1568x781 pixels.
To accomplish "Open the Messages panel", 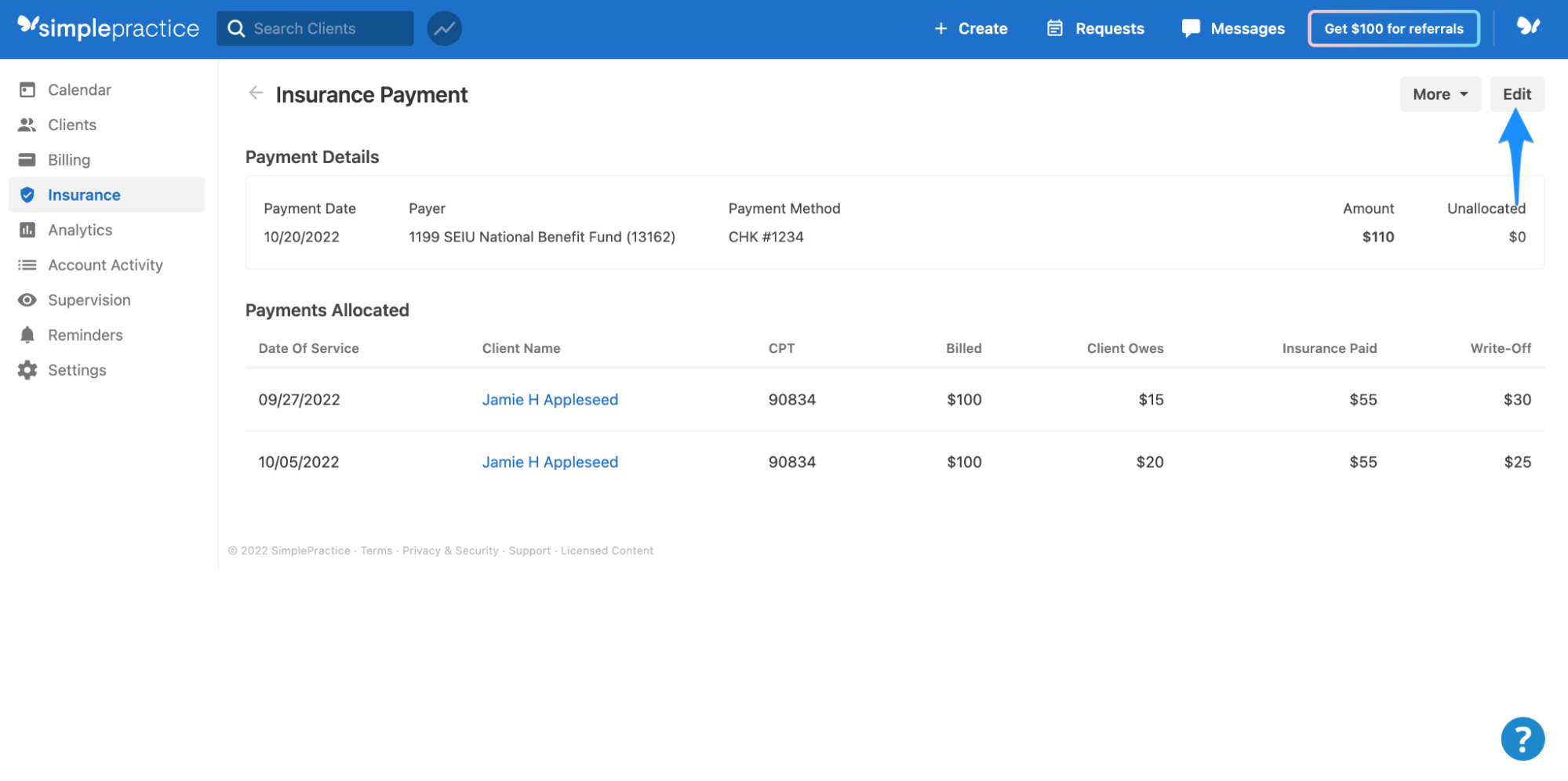I will [1232, 28].
